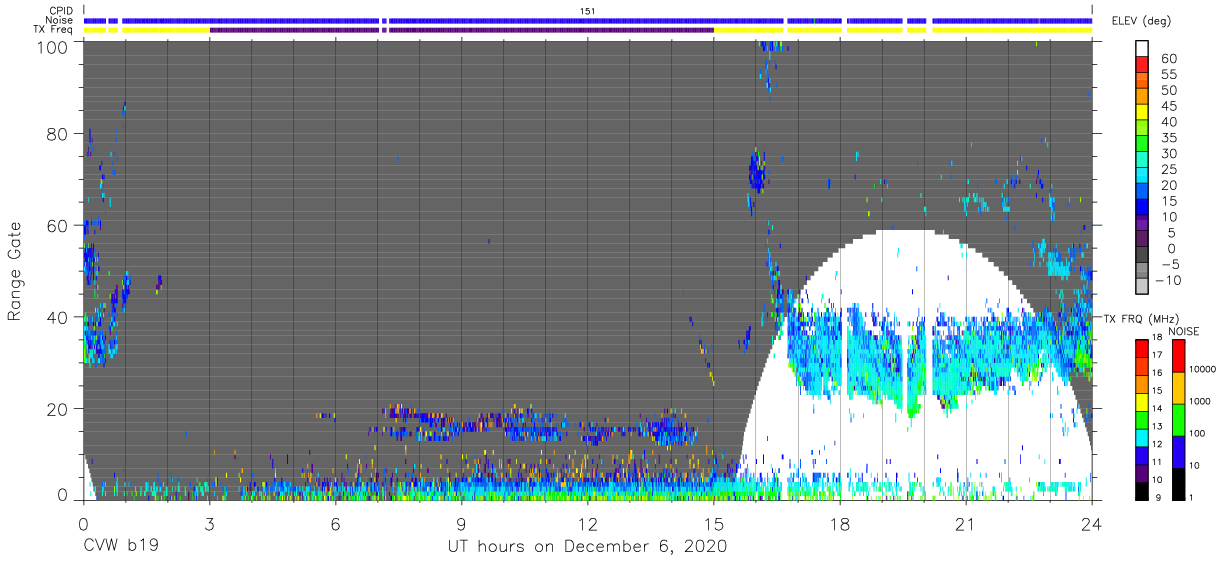Click the 'TX Freq' row label
The image size is (1228, 567).
click(54, 30)
